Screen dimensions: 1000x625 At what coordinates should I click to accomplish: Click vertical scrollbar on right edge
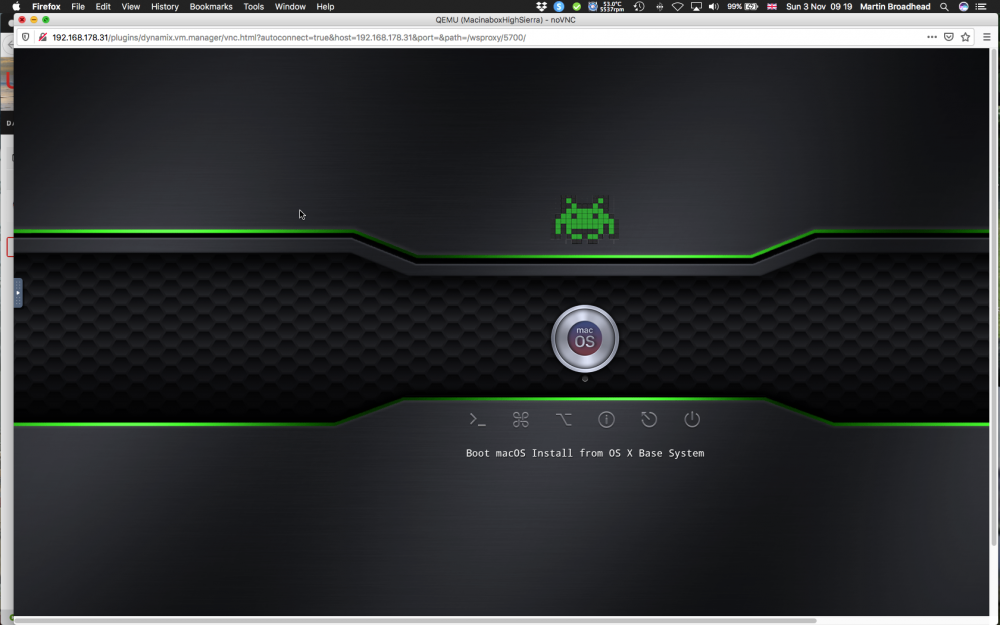[994, 297]
